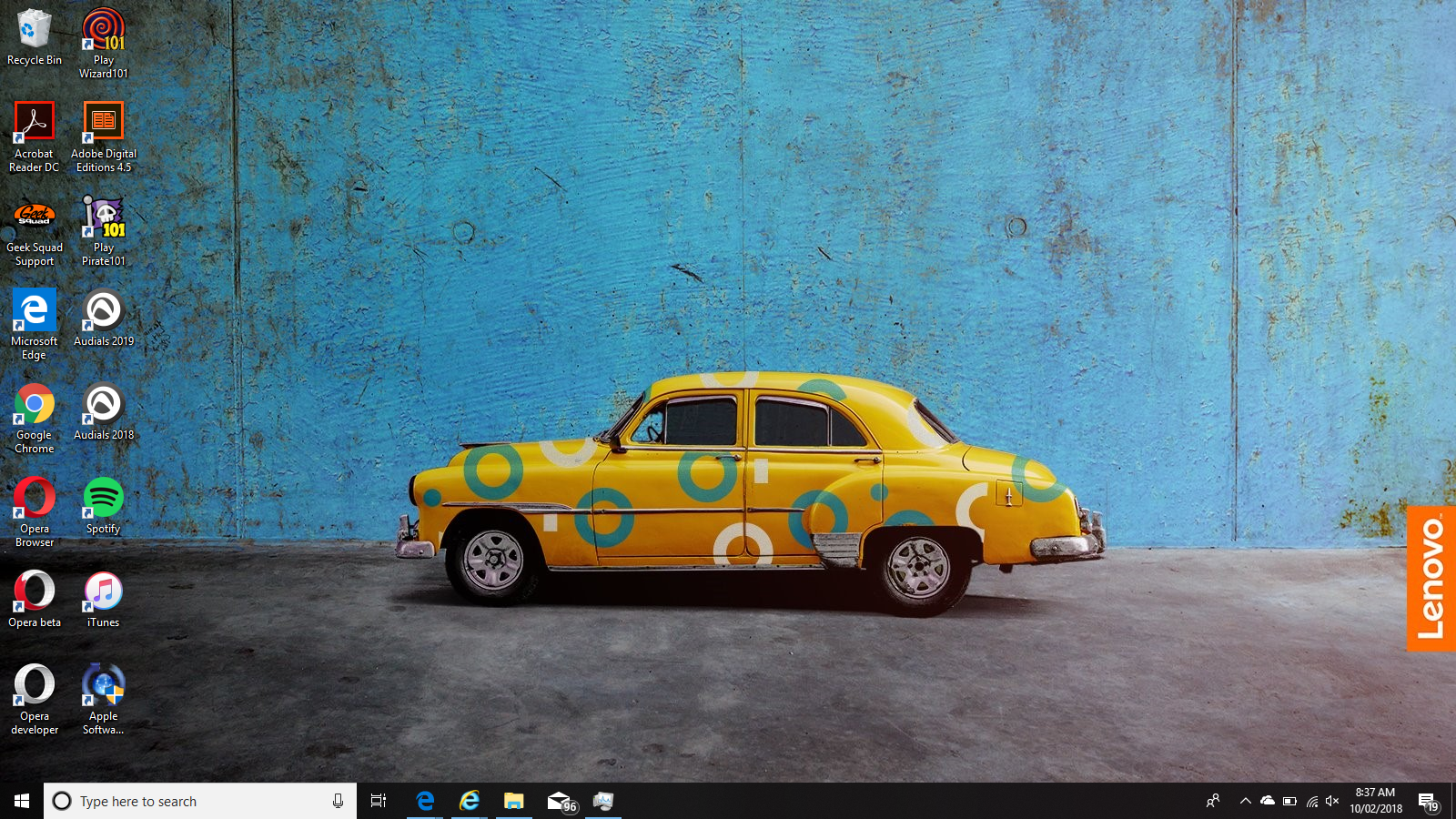Click the Play Pirate101 shortcut

(x=103, y=231)
